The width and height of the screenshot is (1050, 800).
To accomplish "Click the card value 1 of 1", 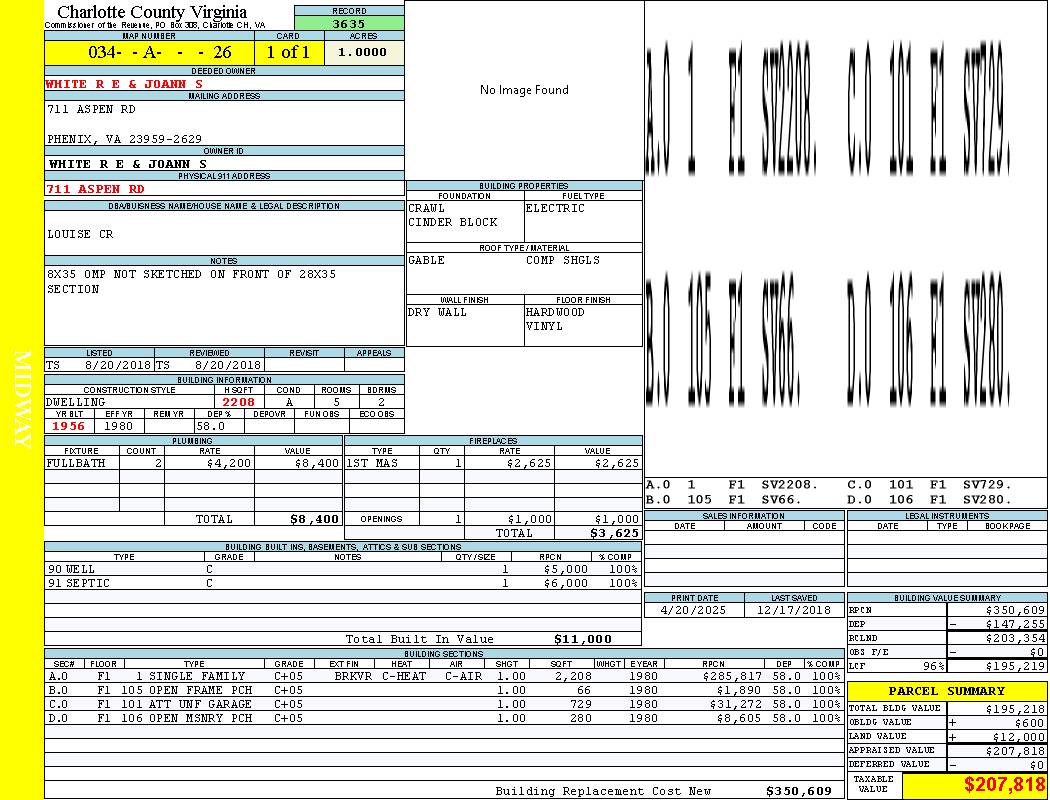I will coord(289,52).
